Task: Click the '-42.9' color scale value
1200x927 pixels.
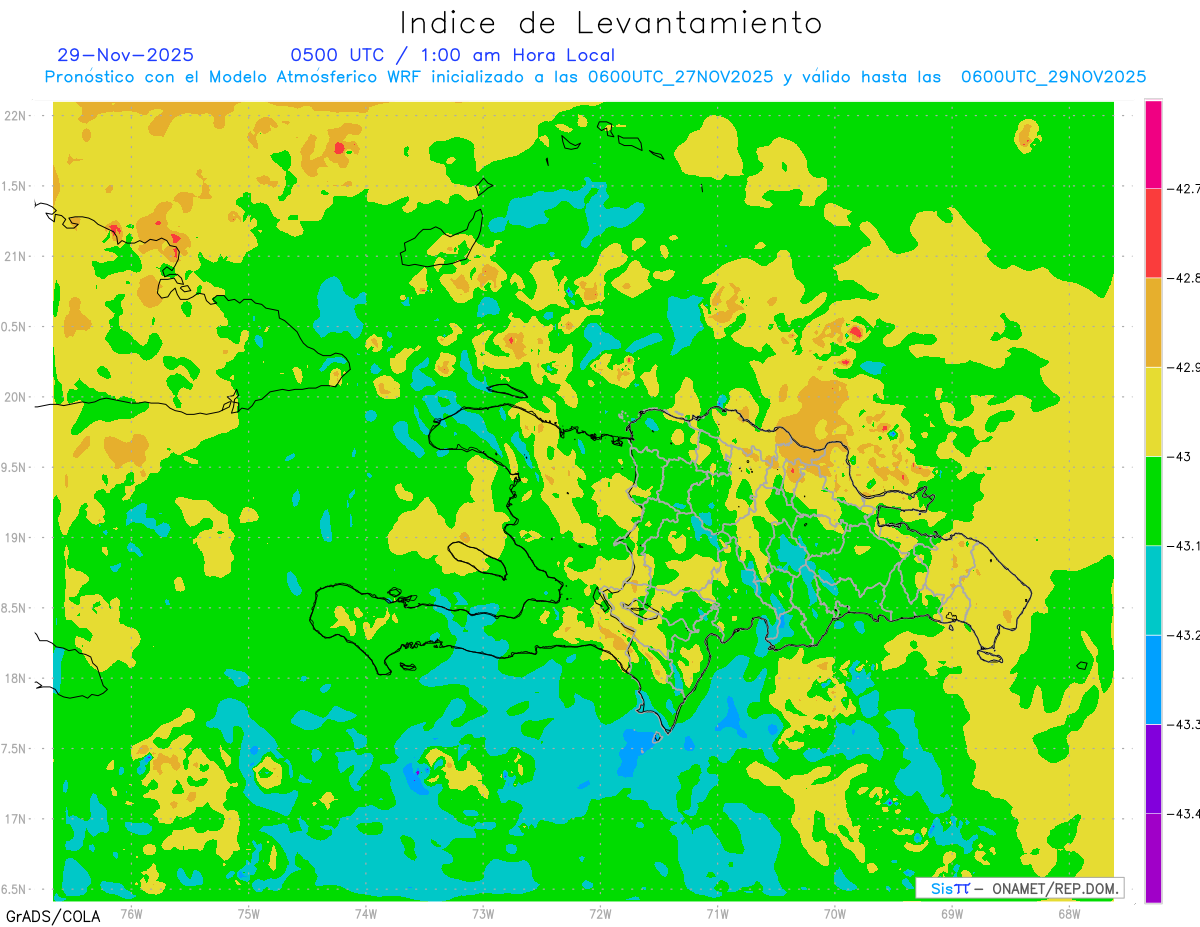Action: (x=1185, y=367)
